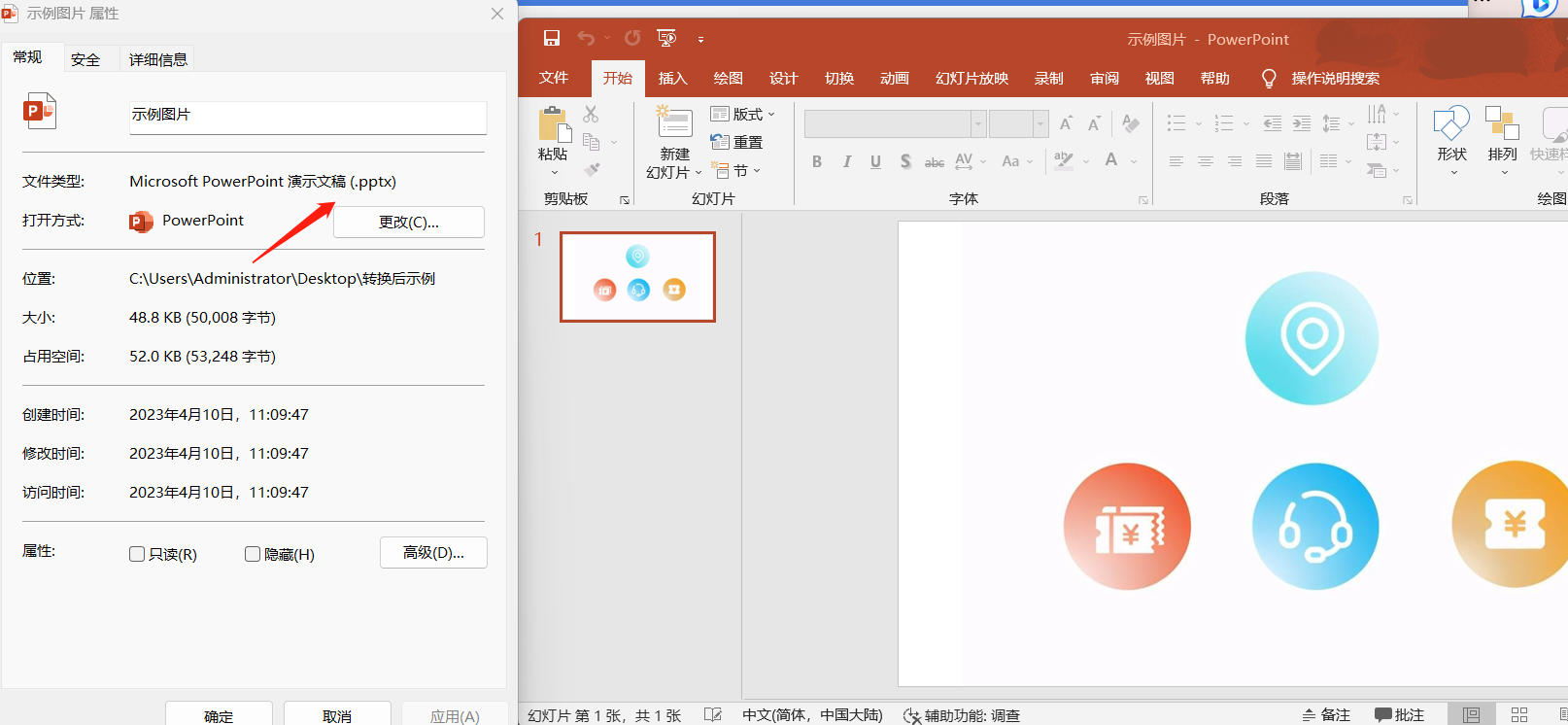Click the Shapes gallery icon

click(1451, 125)
